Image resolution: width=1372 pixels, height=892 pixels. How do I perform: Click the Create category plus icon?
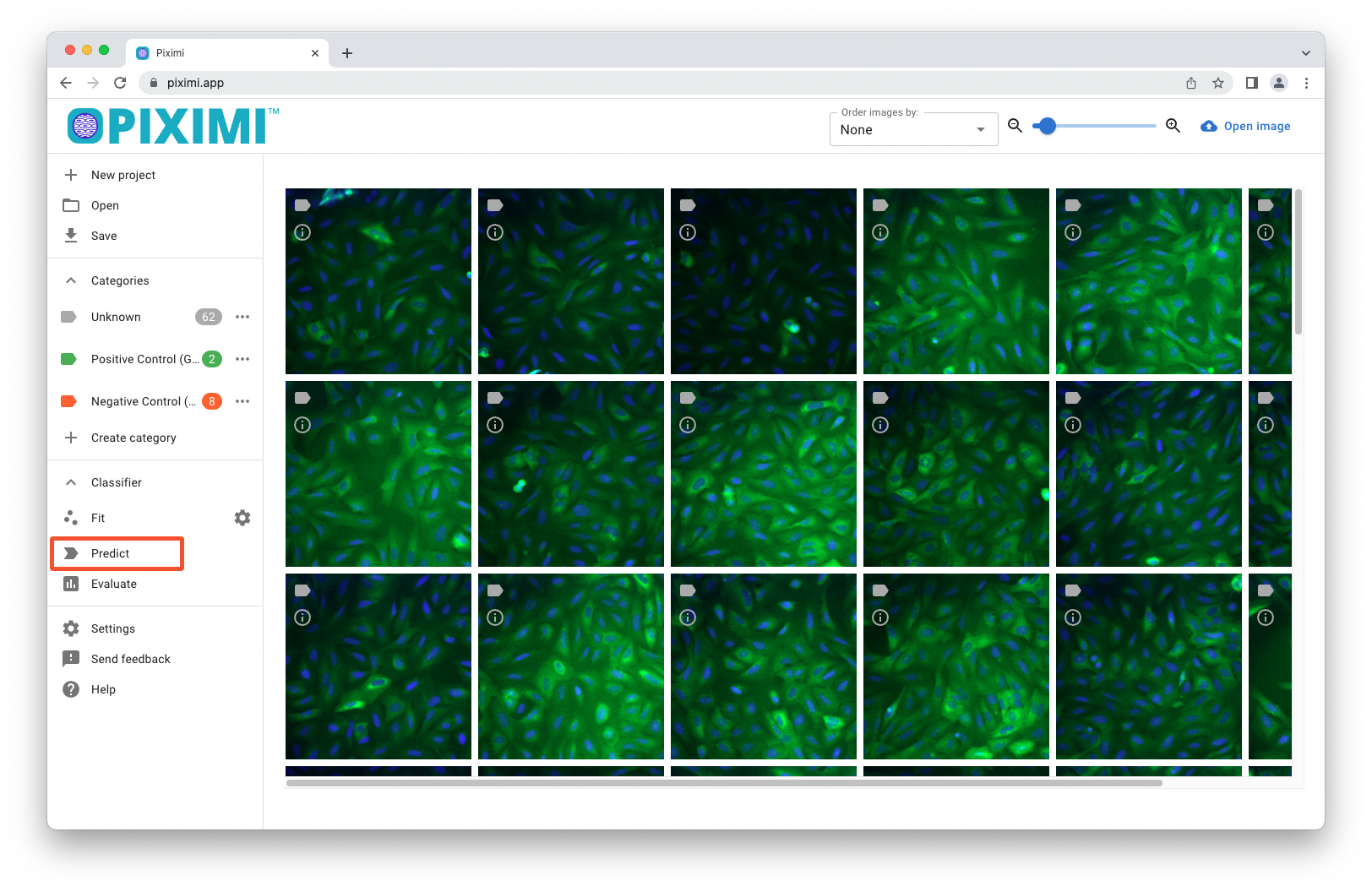71,438
